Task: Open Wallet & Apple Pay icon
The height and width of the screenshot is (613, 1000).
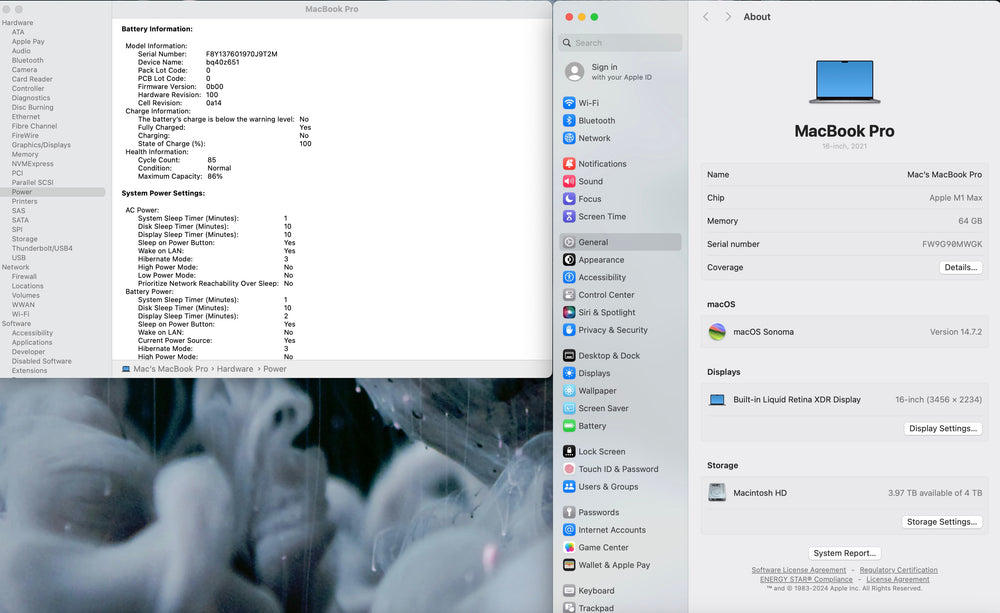Action: pos(569,565)
